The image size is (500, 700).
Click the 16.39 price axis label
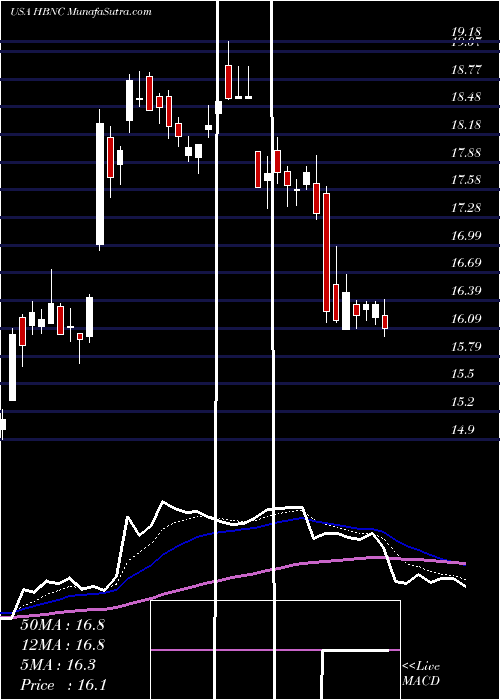coord(466,291)
